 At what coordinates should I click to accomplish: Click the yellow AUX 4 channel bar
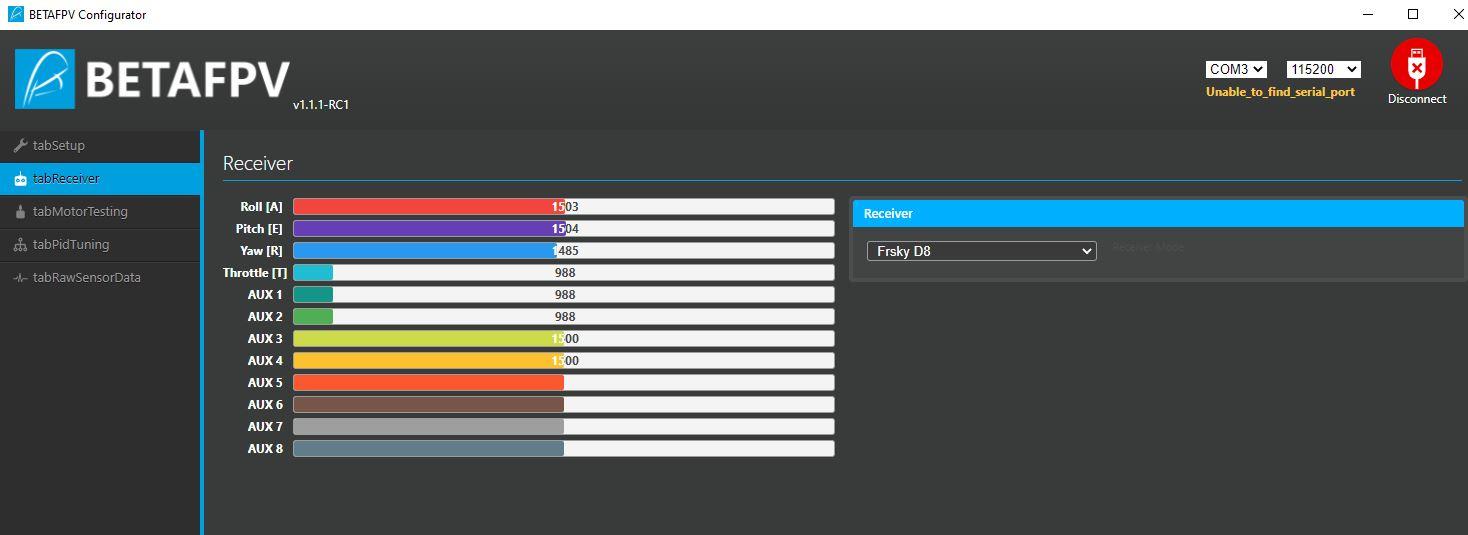click(428, 361)
